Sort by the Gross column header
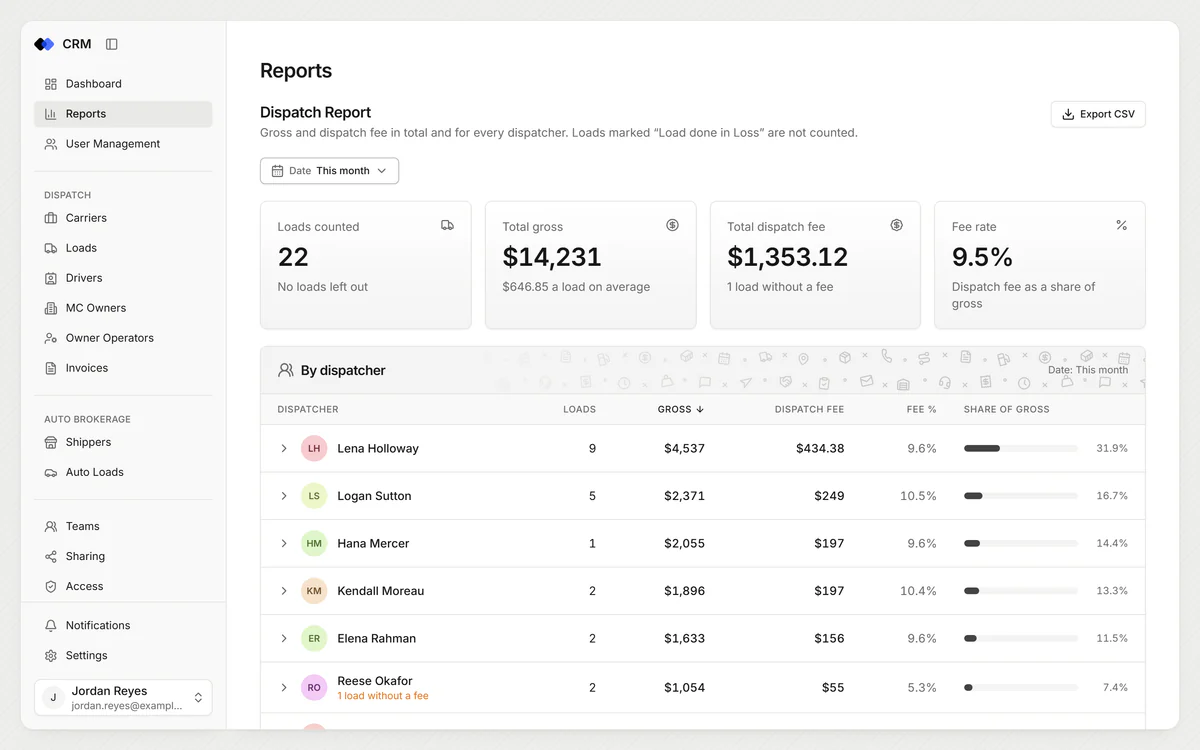Viewport: 1200px width, 750px height. coord(681,409)
